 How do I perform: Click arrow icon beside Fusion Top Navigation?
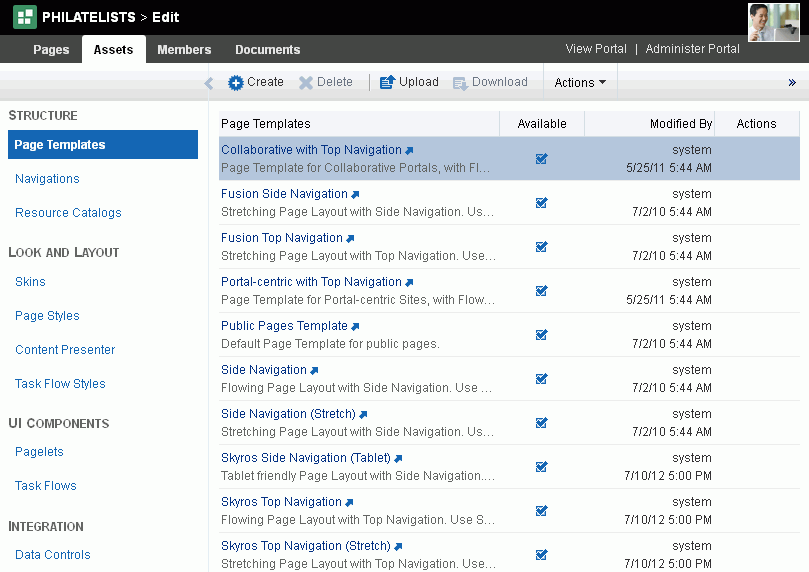tap(350, 238)
